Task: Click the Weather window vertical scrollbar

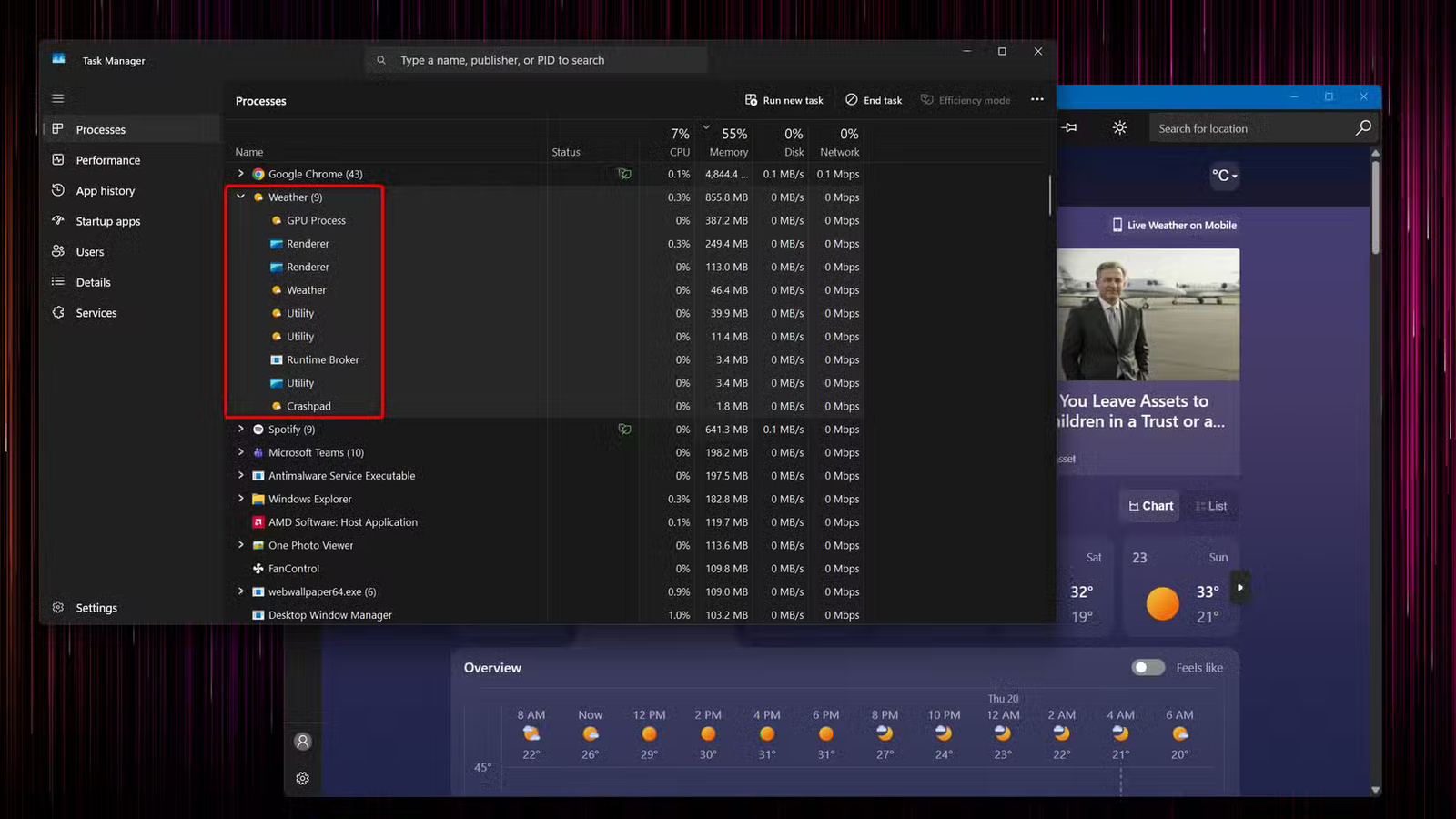Action: [x=1375, y=207]
